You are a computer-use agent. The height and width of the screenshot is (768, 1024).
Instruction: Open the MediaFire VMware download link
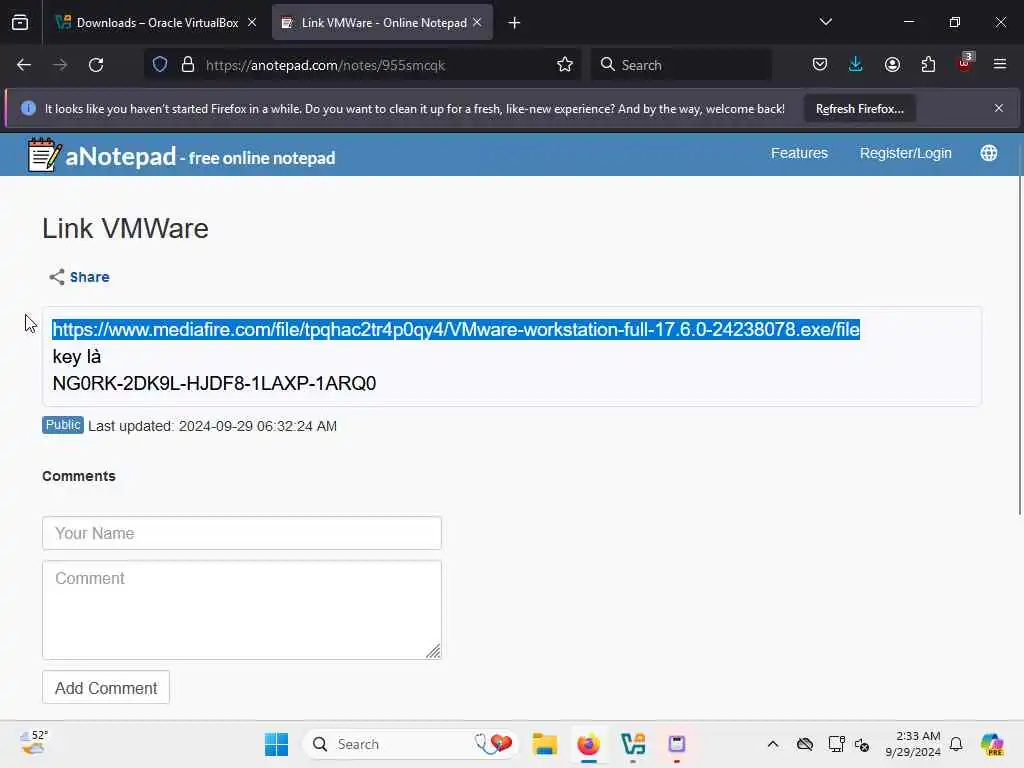click(x=456, y=329)
